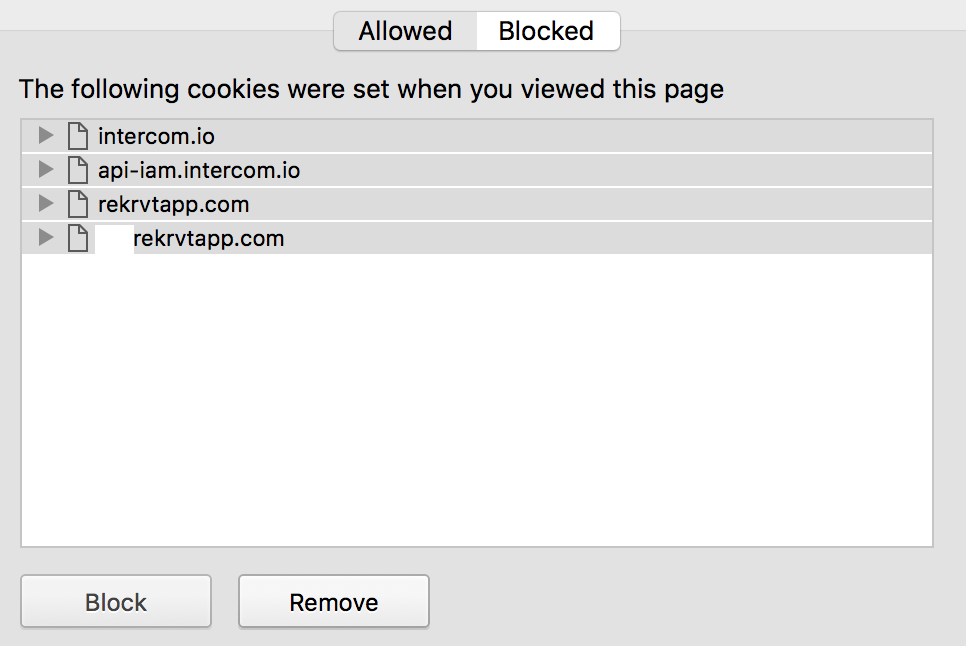
Task: Click the empty white area of cookie list
Action: tap(476, 400)
